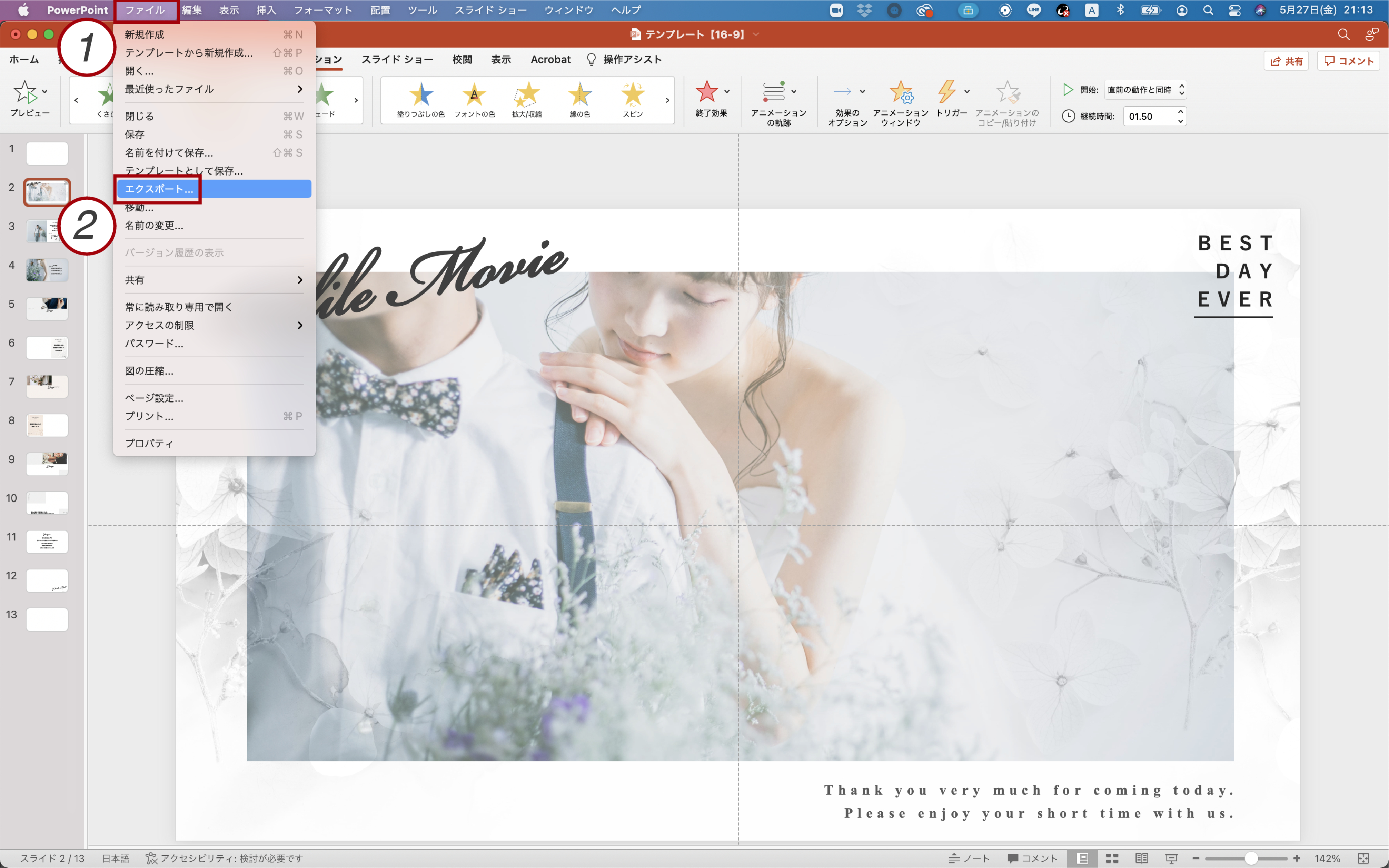
Task: Choose New from Template menu item
Action: [x=213, y=53]
